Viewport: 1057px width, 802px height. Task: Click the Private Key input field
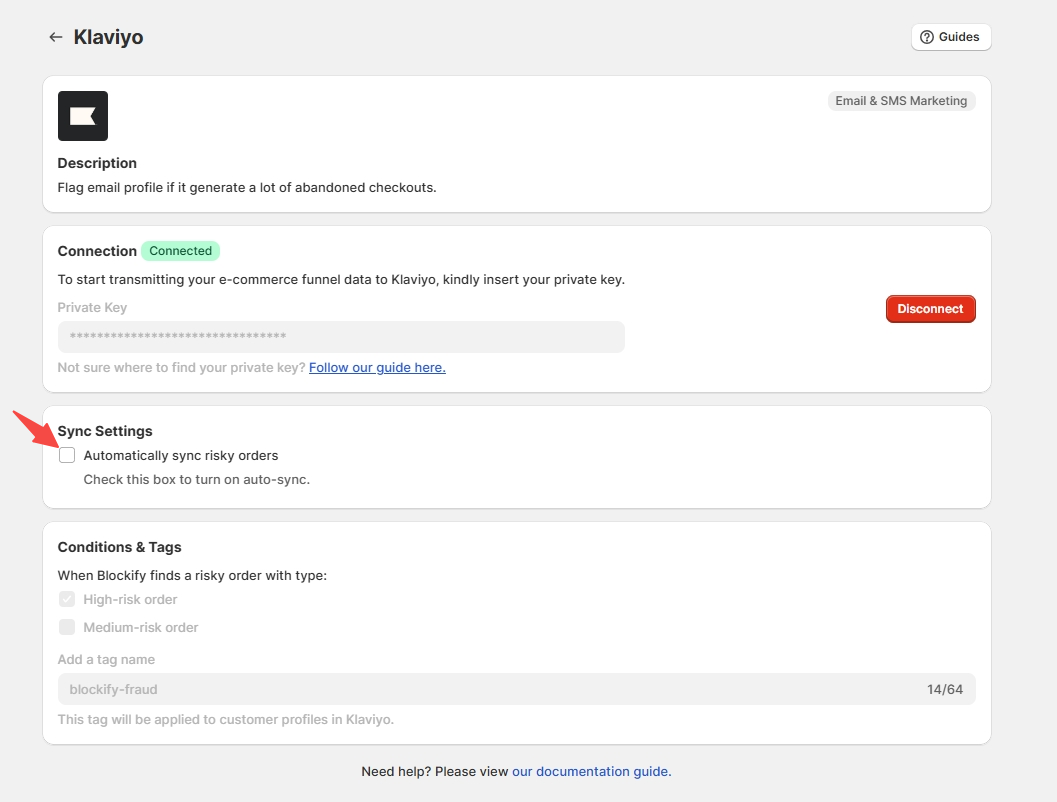(340, 337)
